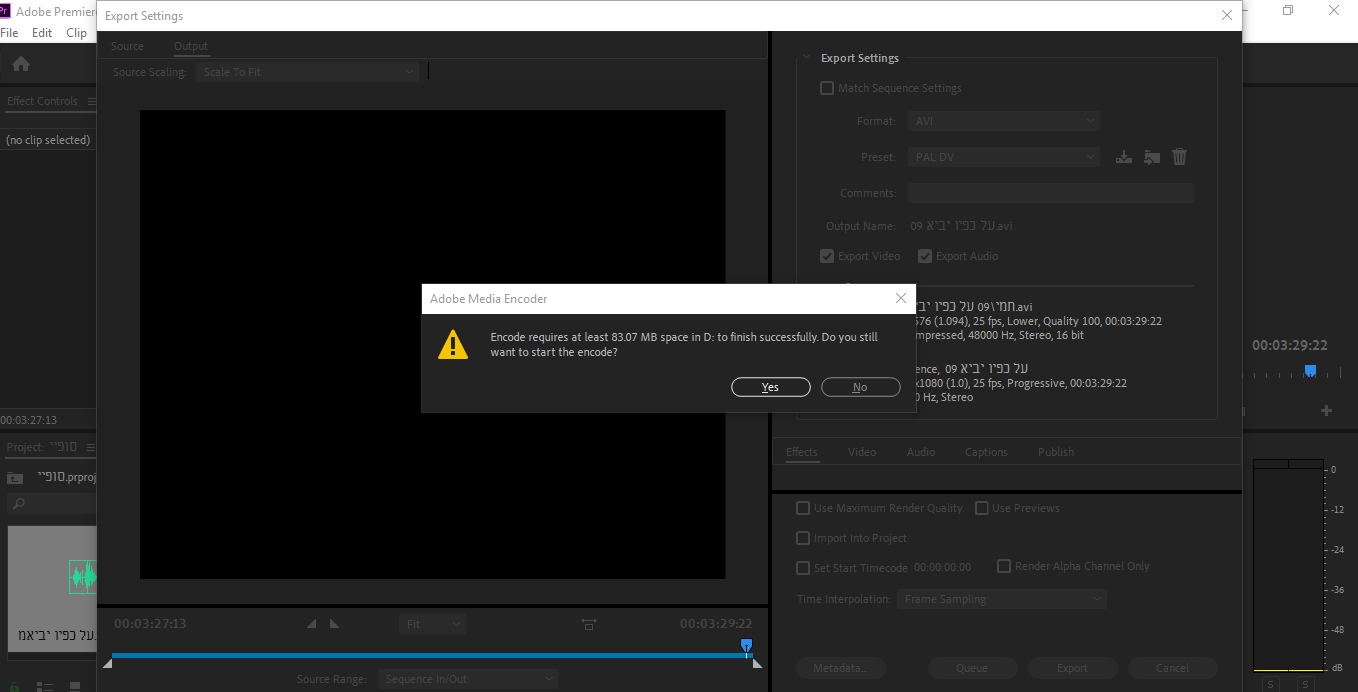The image size is (1358, 692).
Task: Switch to the Audio tab
Action: pyautogui.click(x=921, y=452)
